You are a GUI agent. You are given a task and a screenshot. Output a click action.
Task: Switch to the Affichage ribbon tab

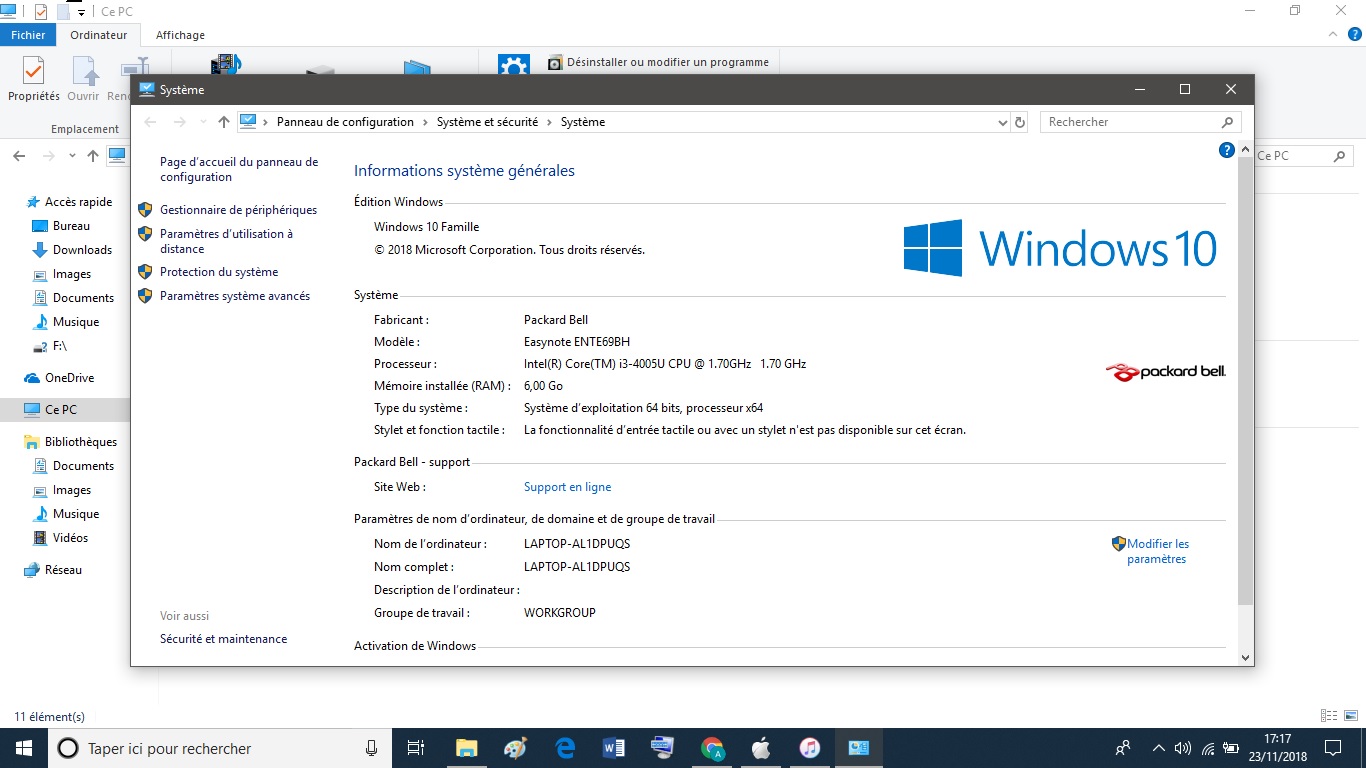click(180, 35)
